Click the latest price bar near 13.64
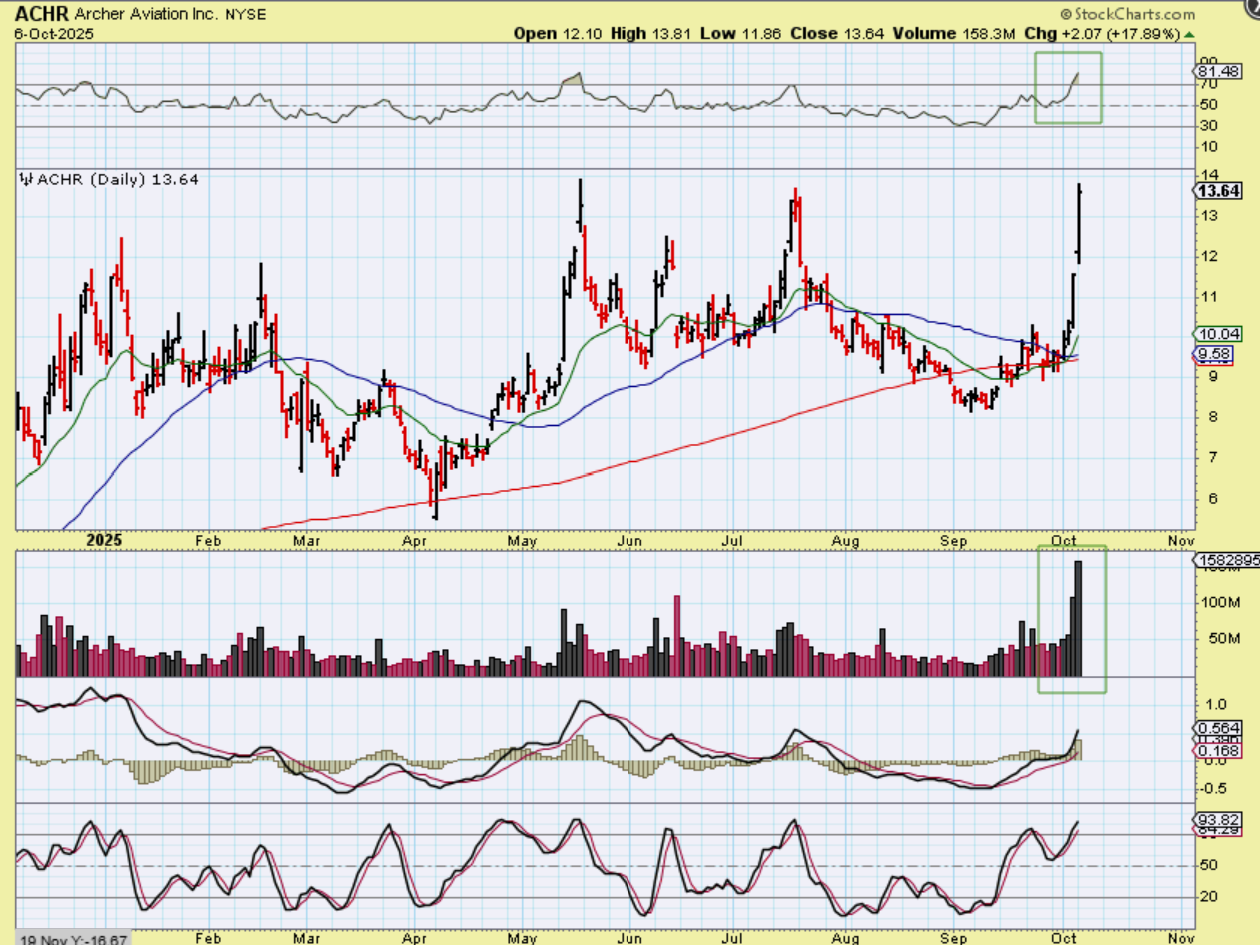The height and width of the screenshot is (945, 1260). (x=1079, y=223)
